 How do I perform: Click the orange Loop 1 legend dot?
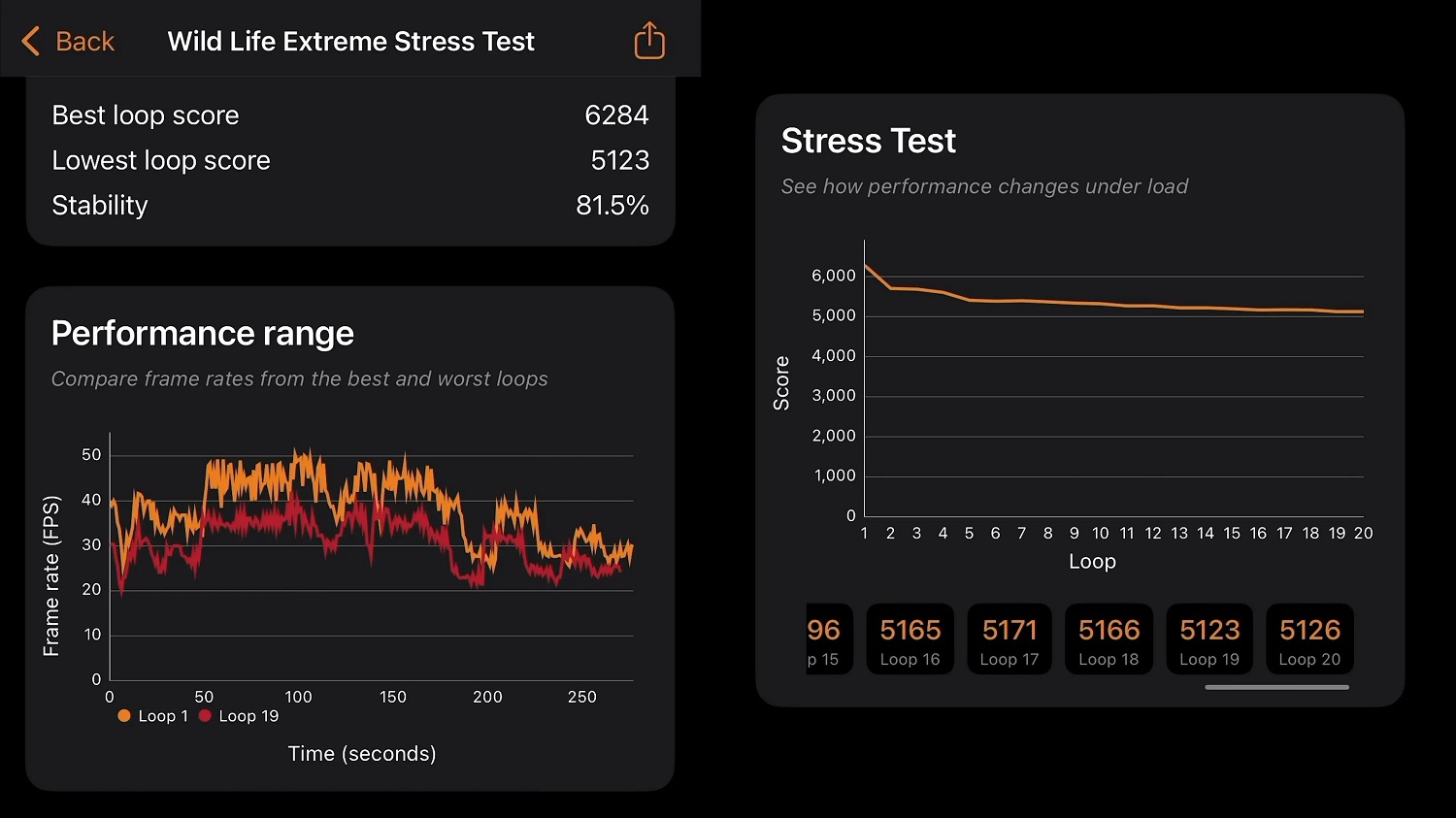[x=124, y=716]
